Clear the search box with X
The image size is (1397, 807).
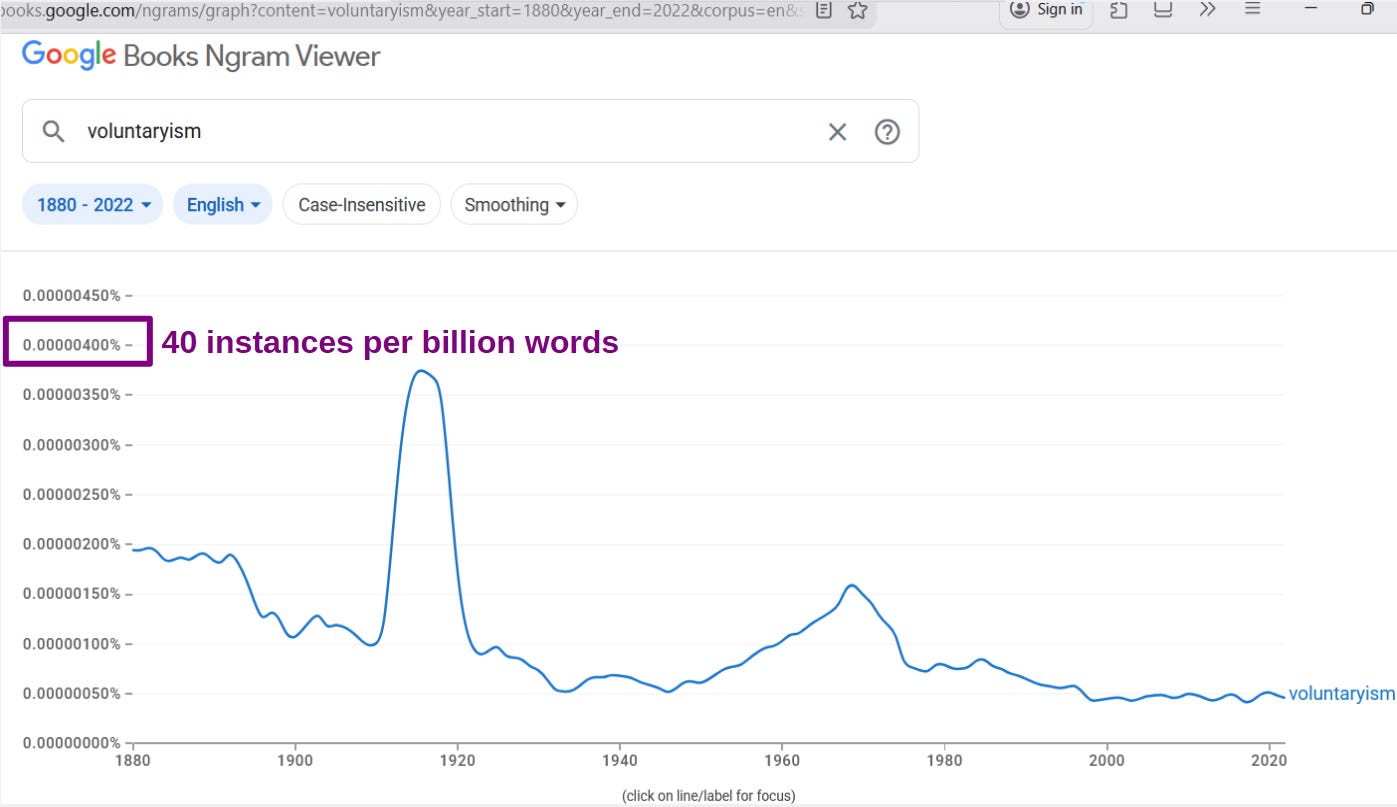[837, 131]
